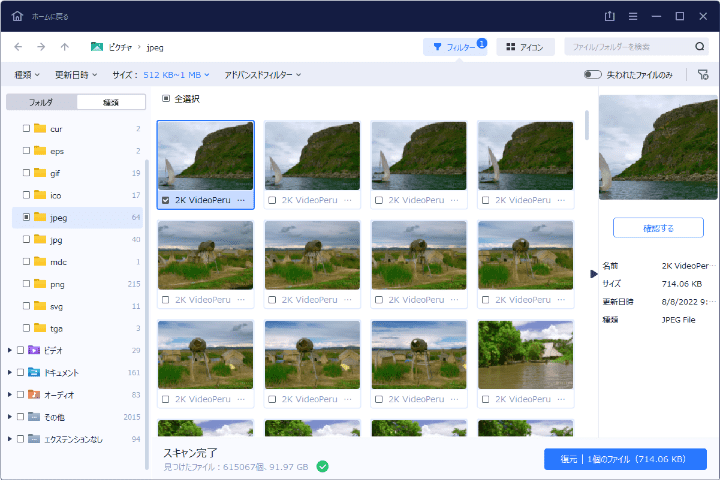Select the tga tree item
Viewport: 720px width, 480px height.
coord(78,328)
